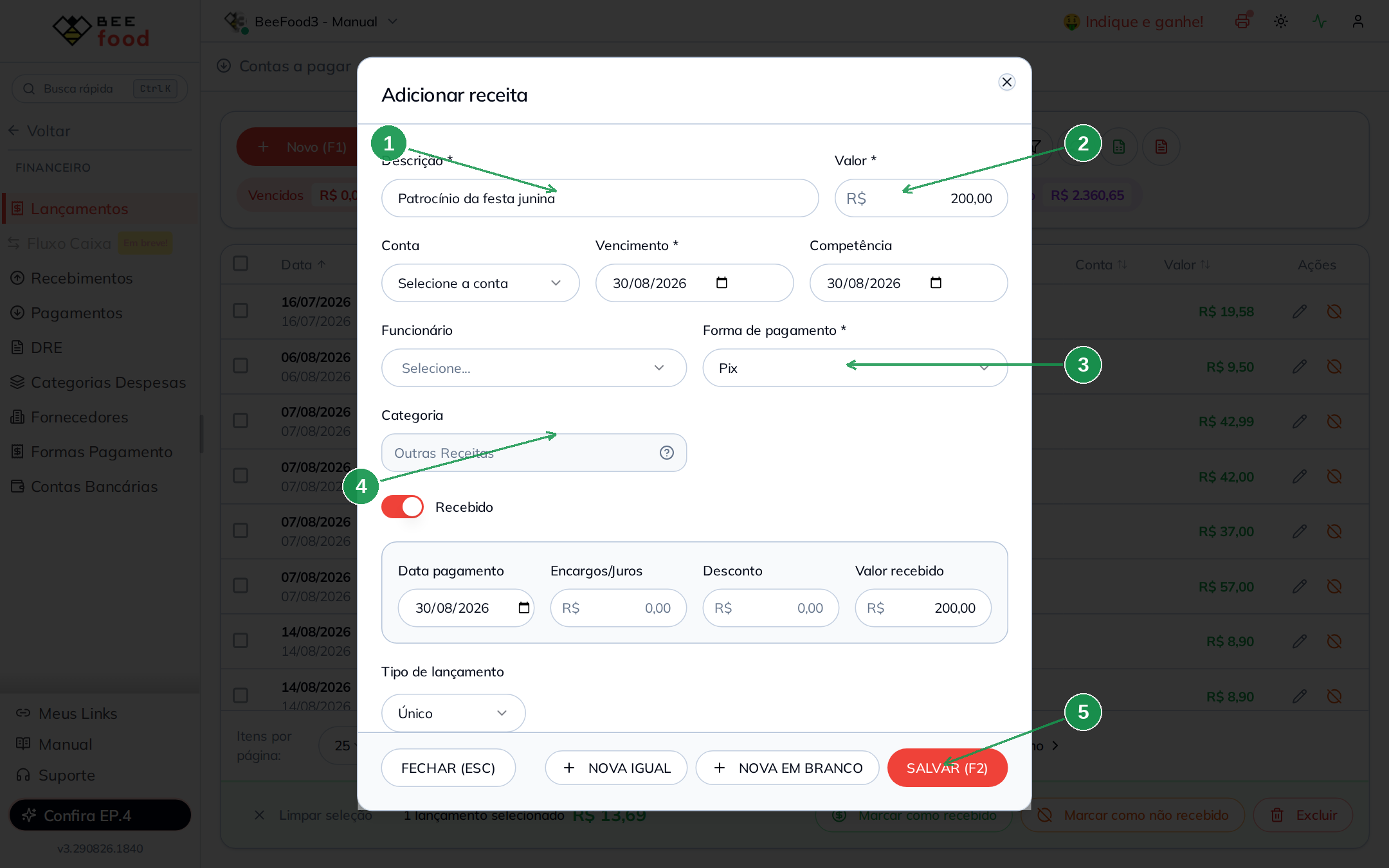Viewport: 1389px width, 868px height.
Task: Open Categorias Despesas in the sidebar
Action: click(98, 383)
